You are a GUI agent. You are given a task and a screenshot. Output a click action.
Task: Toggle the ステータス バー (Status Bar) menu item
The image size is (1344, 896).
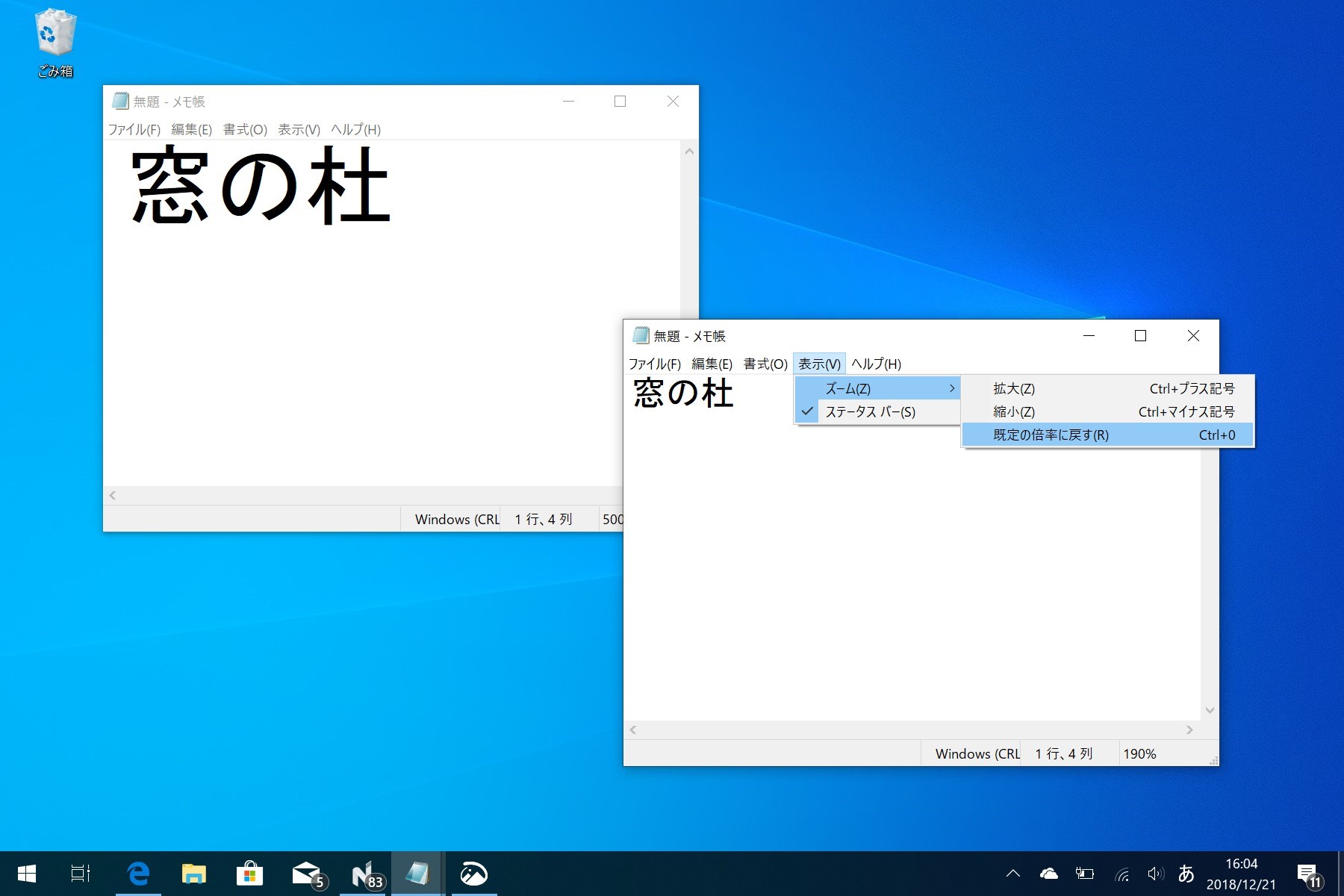[x=870, y=411]
